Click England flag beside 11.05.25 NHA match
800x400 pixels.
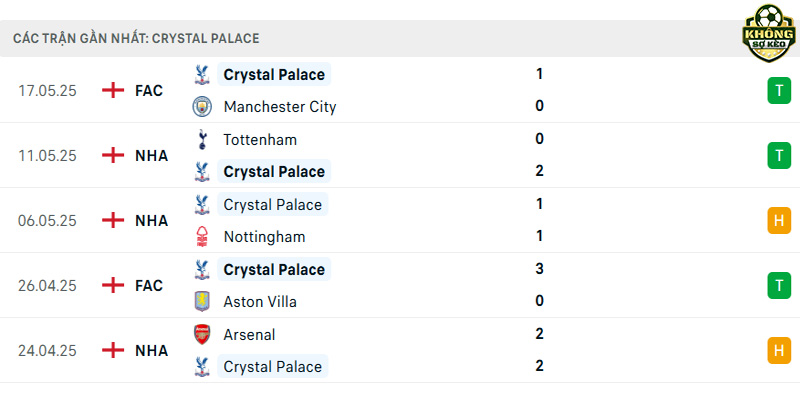[x=113, y=155]
